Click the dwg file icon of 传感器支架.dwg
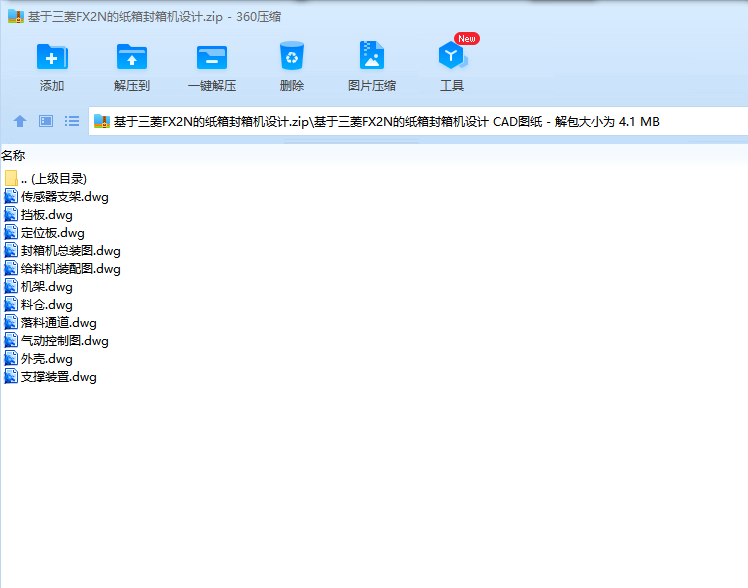The image size is (748, 588). tap(11, 196)
